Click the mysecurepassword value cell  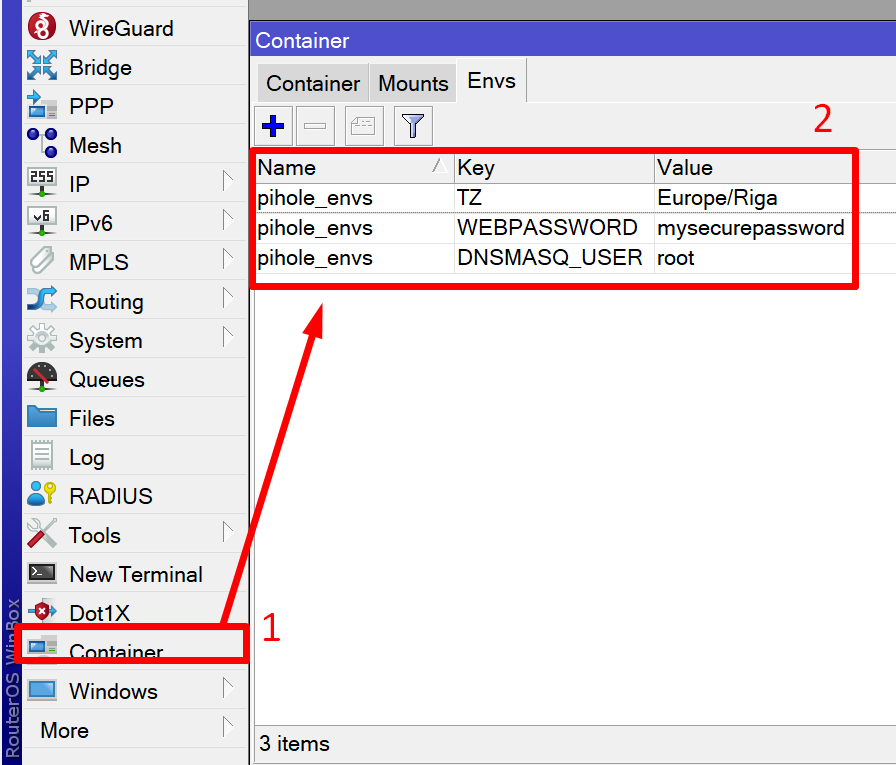(753, 228)
